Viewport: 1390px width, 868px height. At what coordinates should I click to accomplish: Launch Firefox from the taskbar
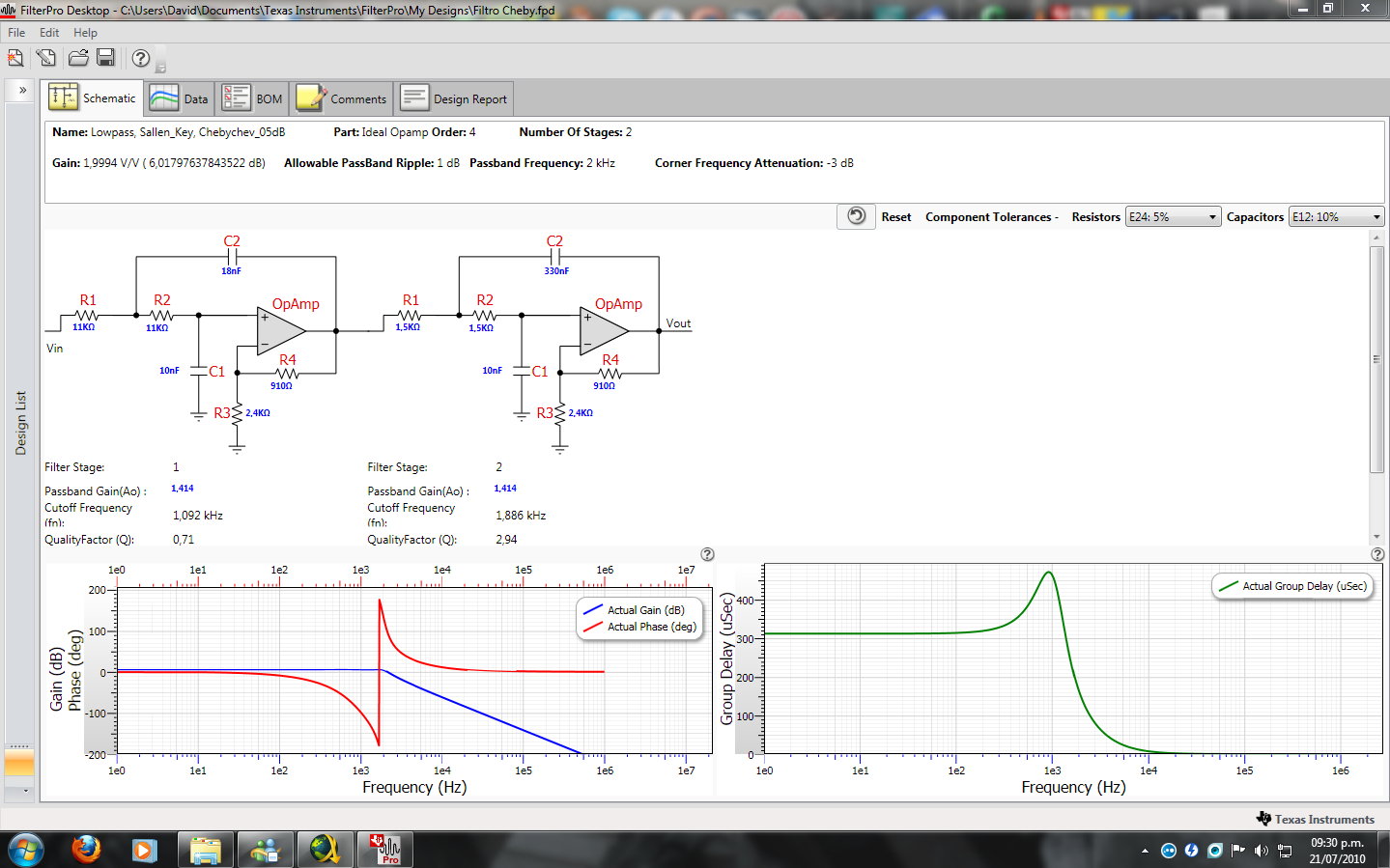(85, 849)
